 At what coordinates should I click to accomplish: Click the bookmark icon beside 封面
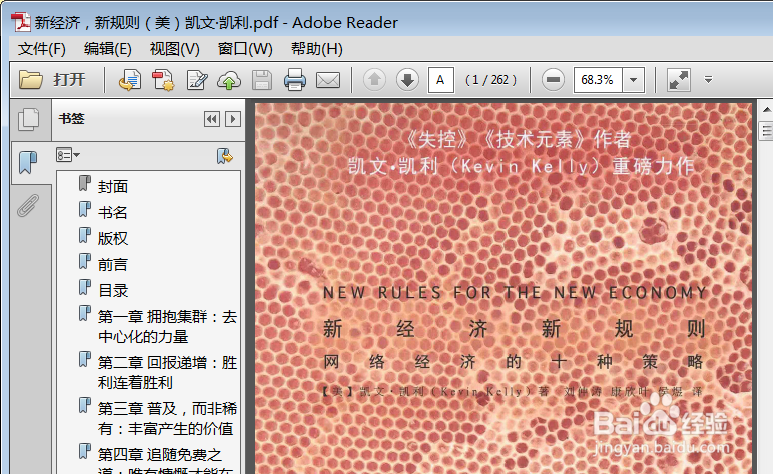pos(85,183)
